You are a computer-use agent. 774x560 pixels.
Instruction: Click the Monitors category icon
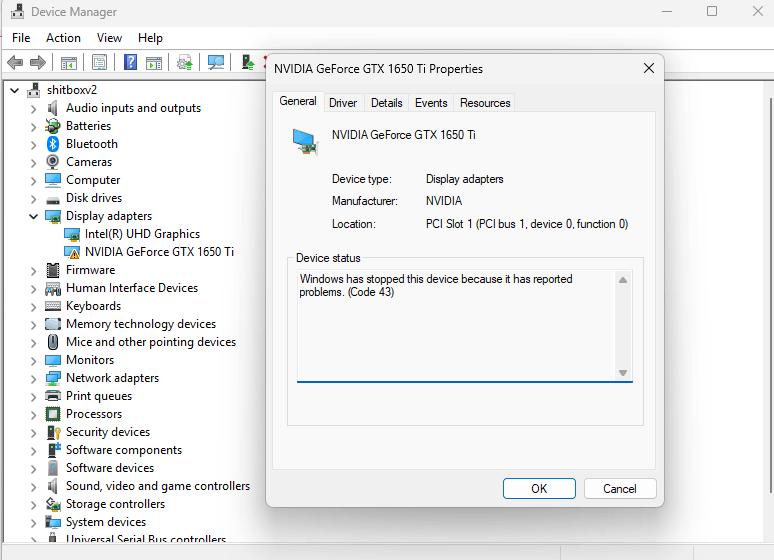coord(53,360)
